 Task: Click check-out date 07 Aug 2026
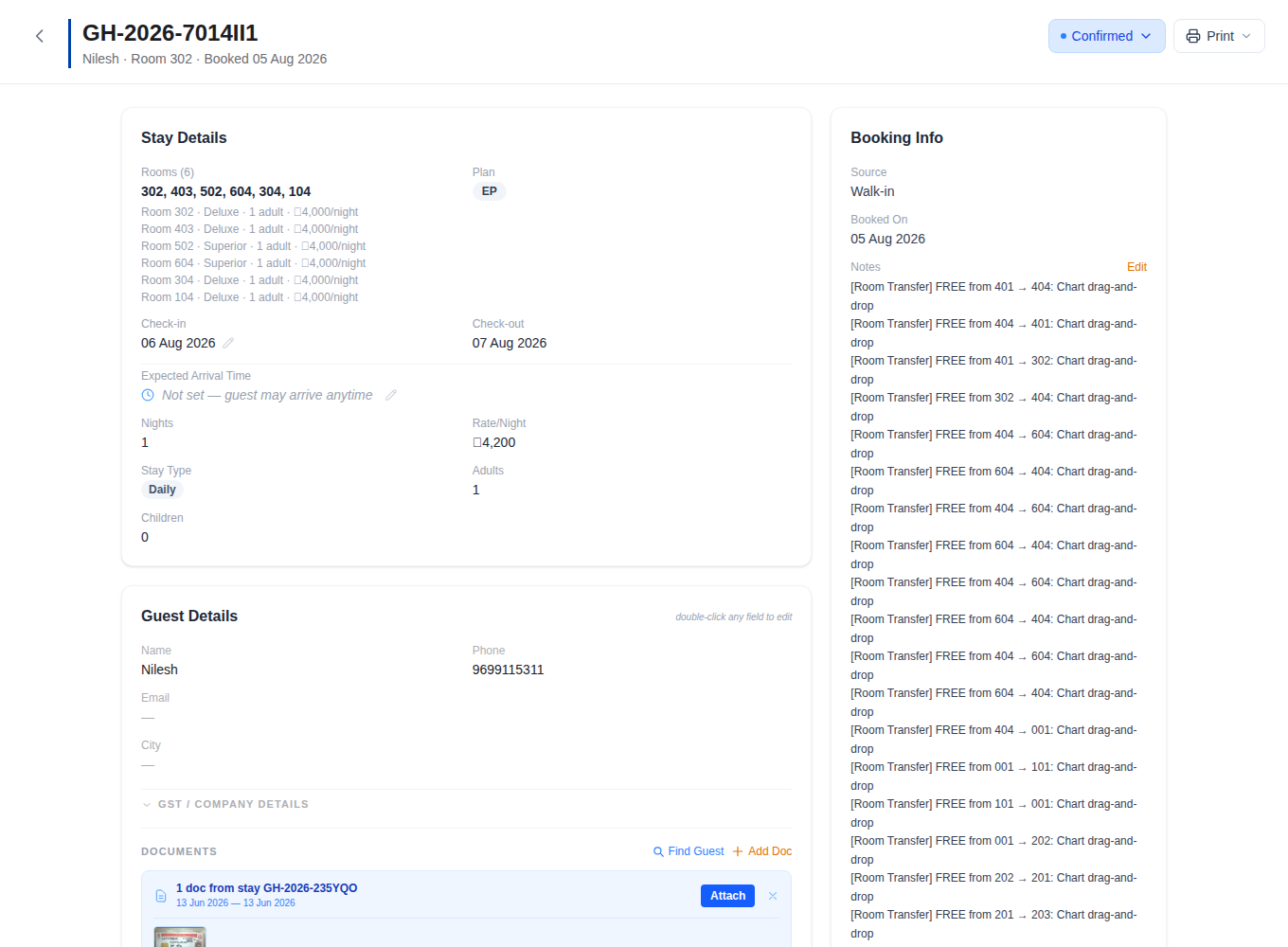[510, 343]
